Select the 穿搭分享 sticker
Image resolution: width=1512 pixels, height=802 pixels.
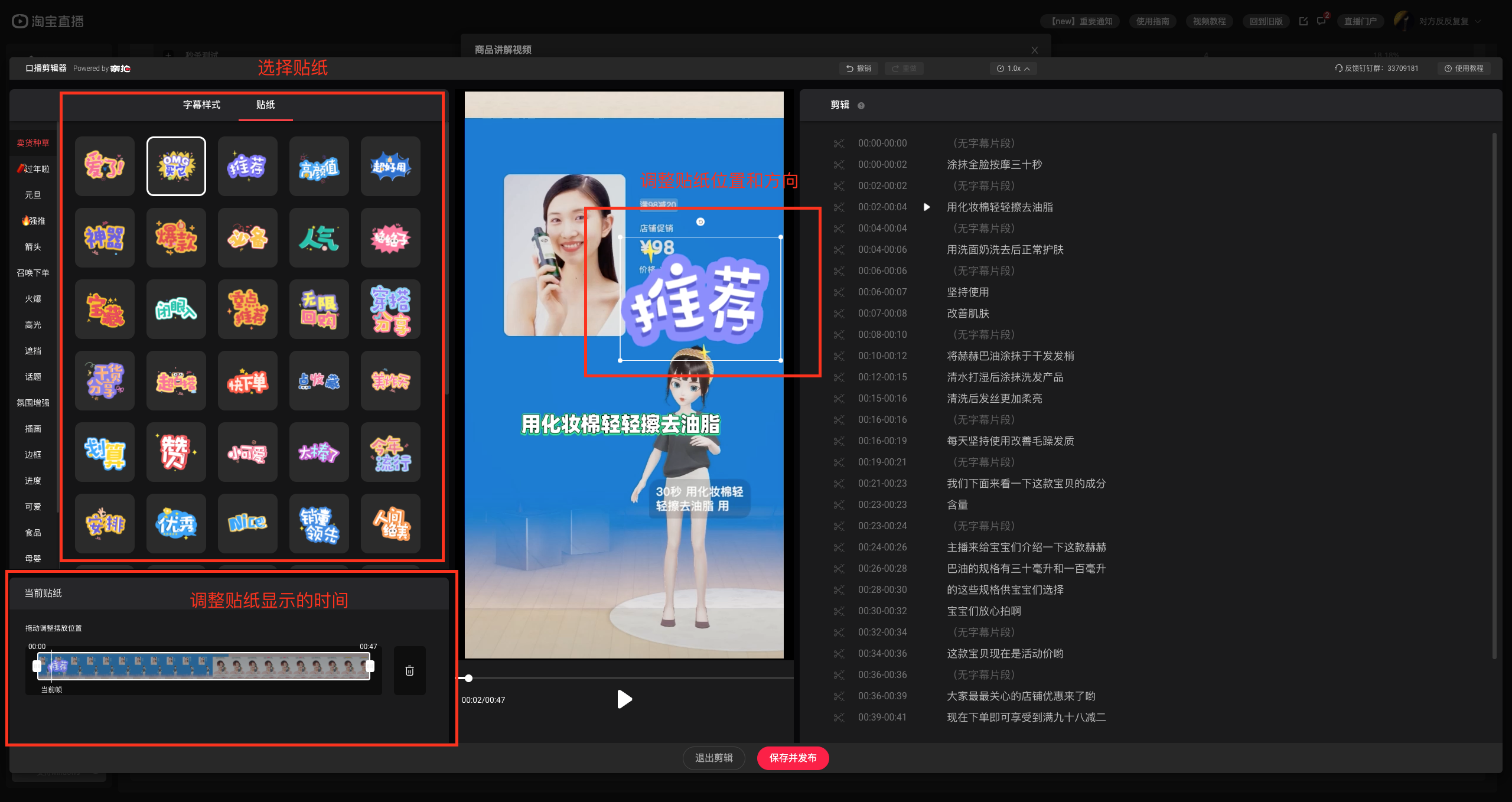pyautogui.click(x=390, y=309)
